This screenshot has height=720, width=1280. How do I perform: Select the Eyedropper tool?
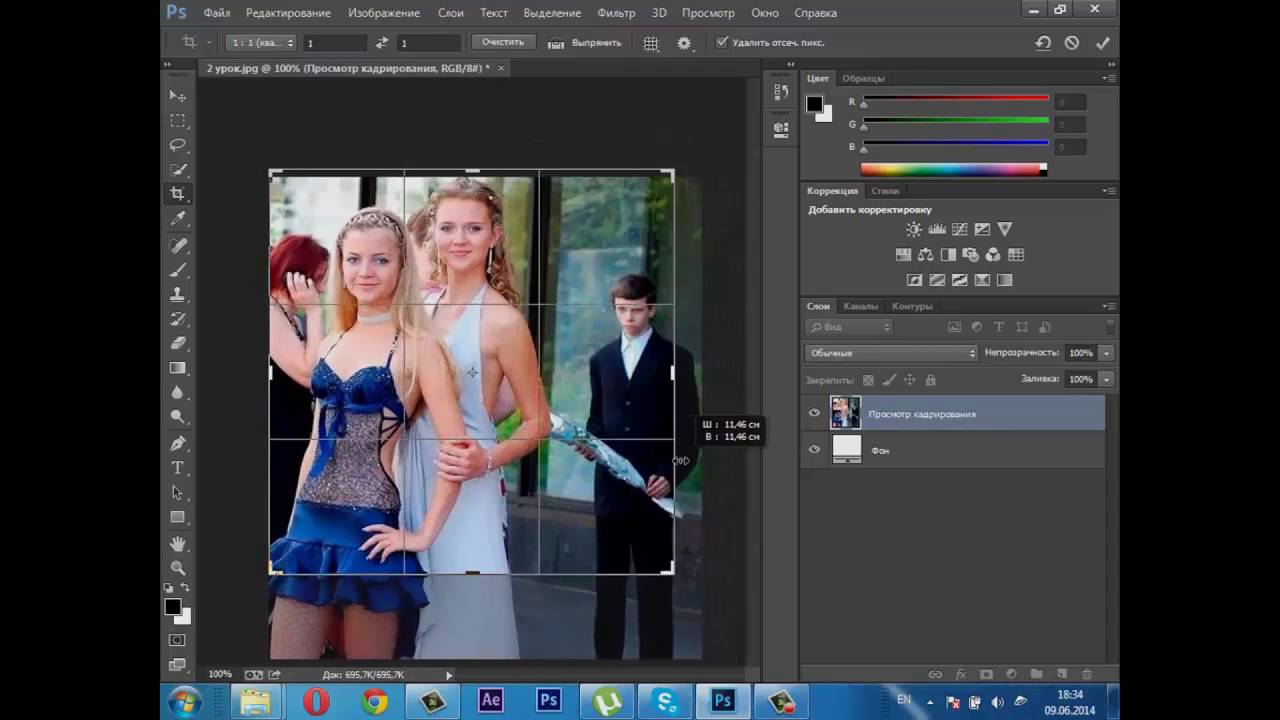178,219
